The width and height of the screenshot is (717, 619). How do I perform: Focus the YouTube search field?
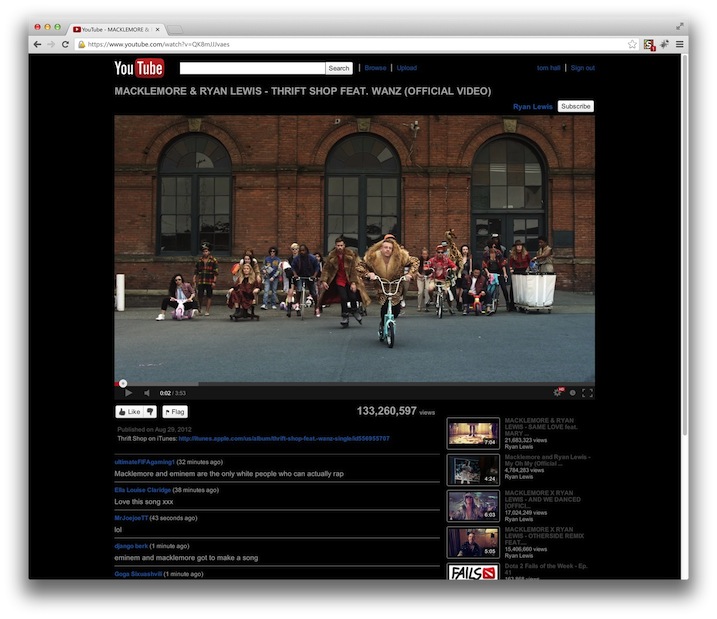tap(252, 68)
